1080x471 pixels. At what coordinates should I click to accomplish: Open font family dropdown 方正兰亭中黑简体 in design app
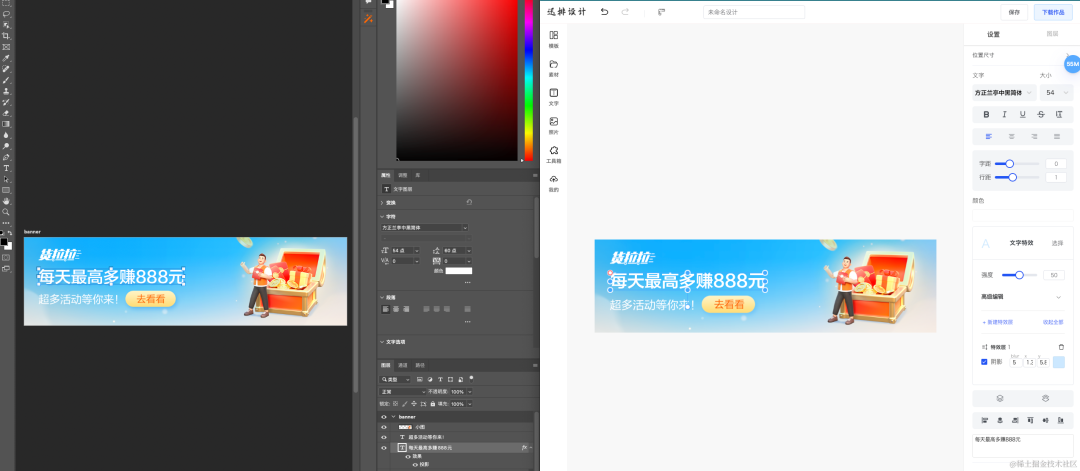1004,92
